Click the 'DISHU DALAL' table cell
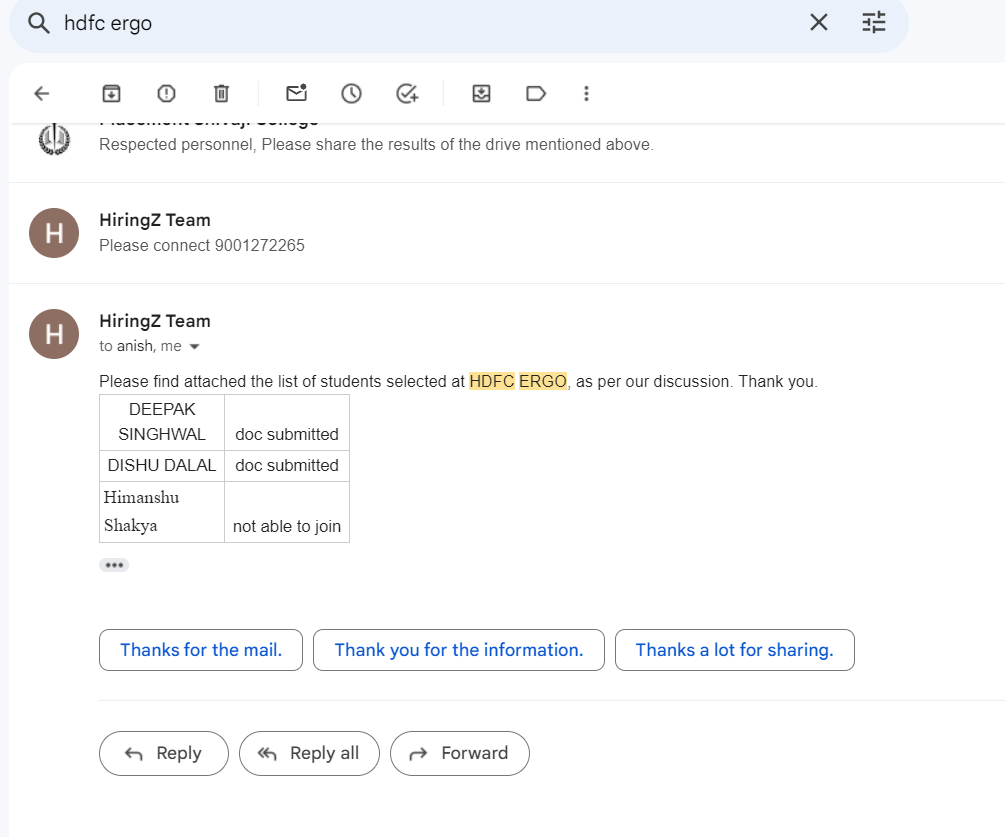Screen dimensions: 1005x837 (162, 466)
